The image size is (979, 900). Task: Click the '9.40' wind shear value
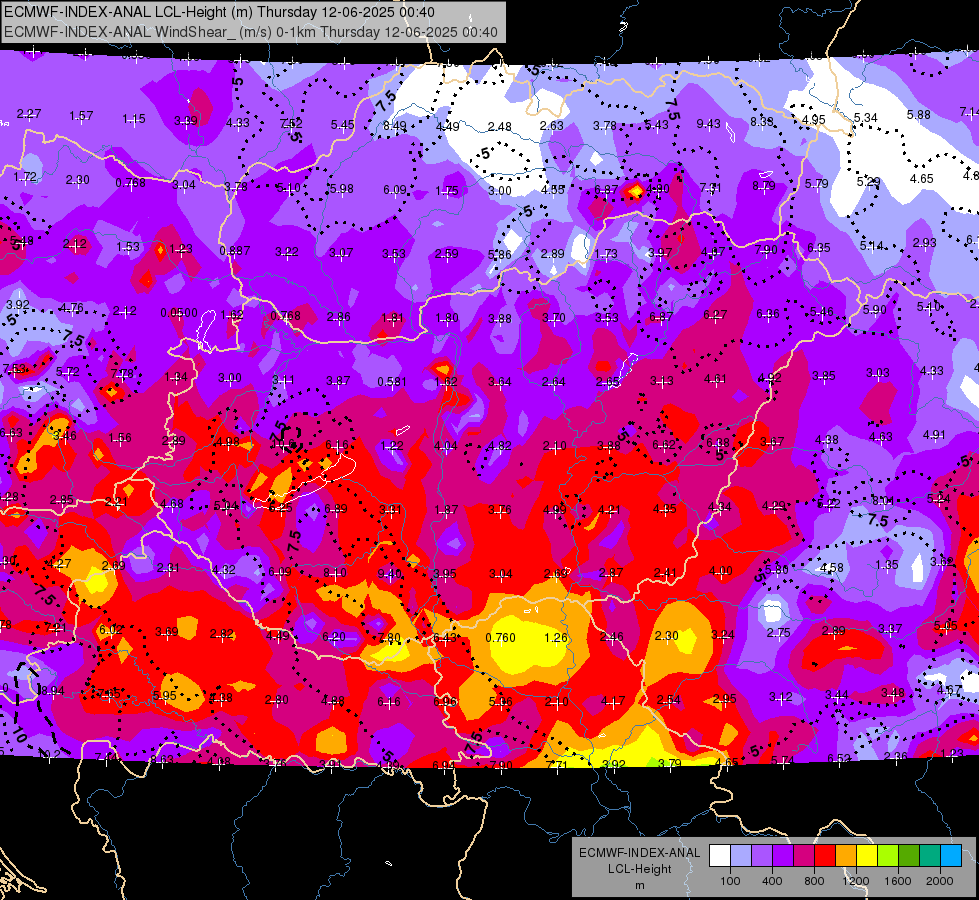[390, 574]
